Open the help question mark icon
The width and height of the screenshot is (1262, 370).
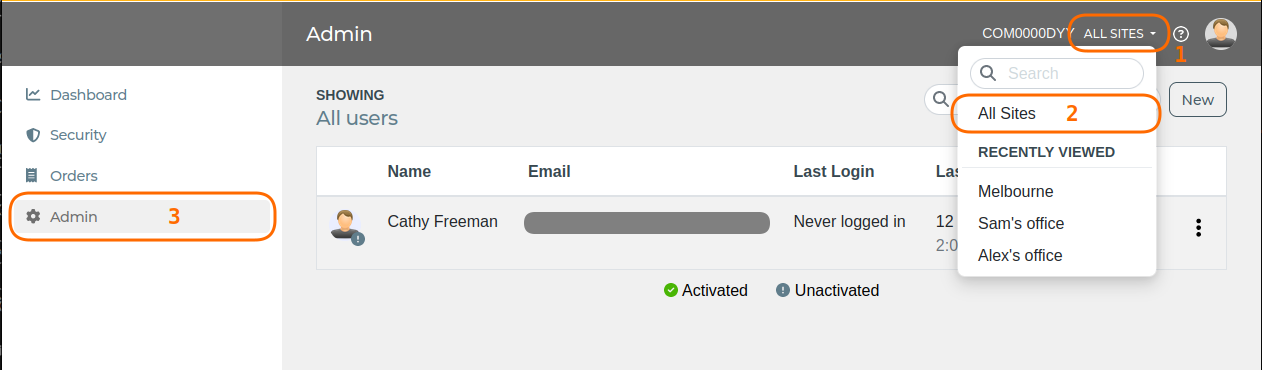tap(1181, 34)
